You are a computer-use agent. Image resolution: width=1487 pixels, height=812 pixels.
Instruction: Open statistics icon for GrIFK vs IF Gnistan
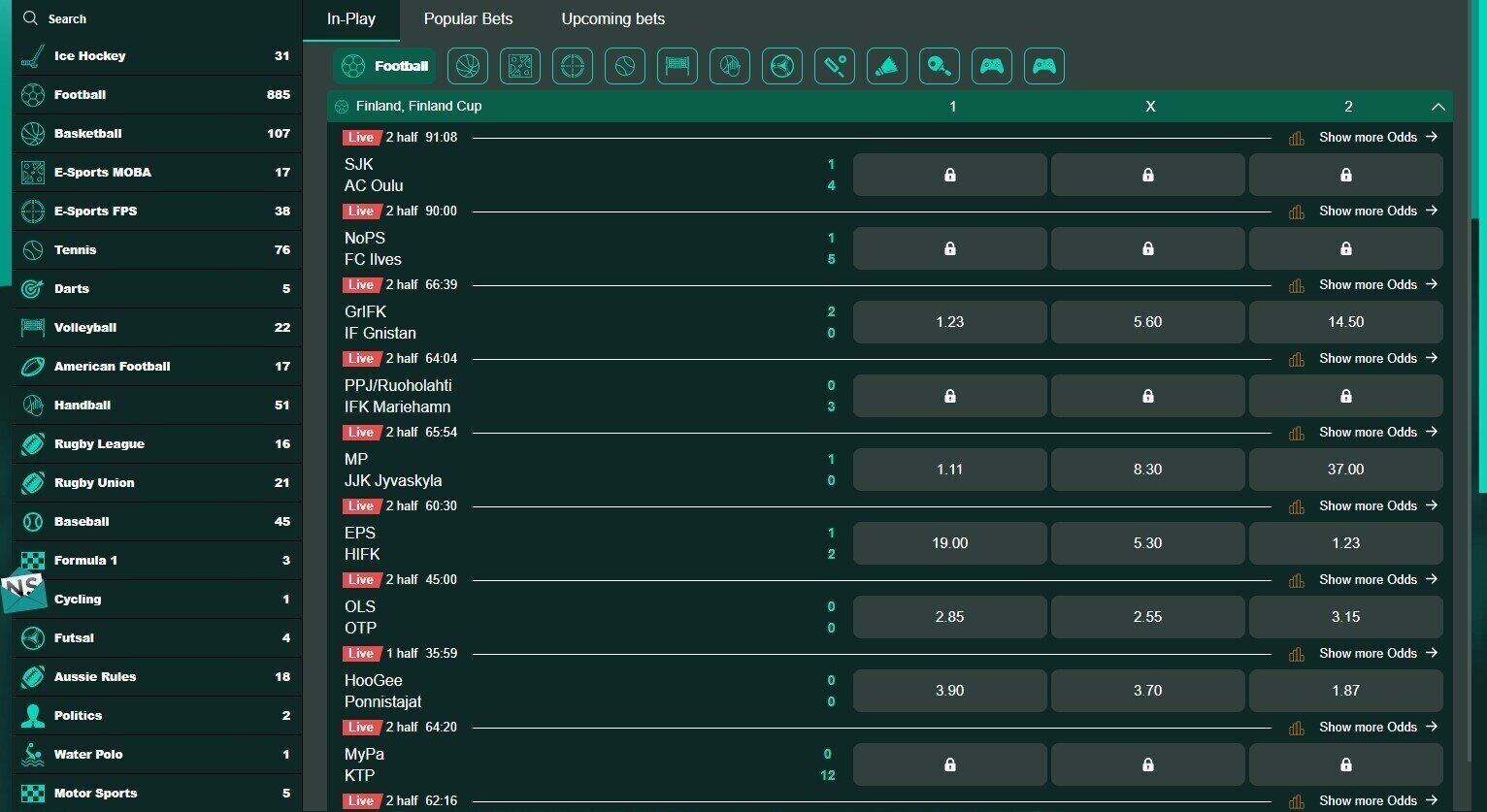pyautogui.click(x=1296, y=285)
